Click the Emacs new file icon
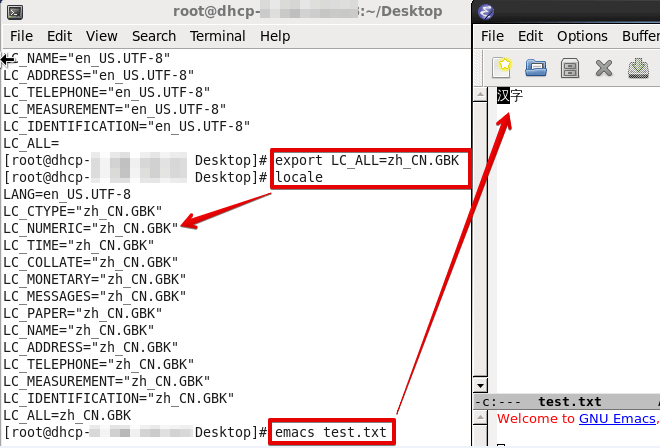This screenshot has height=448, width=660. [502, 68]
